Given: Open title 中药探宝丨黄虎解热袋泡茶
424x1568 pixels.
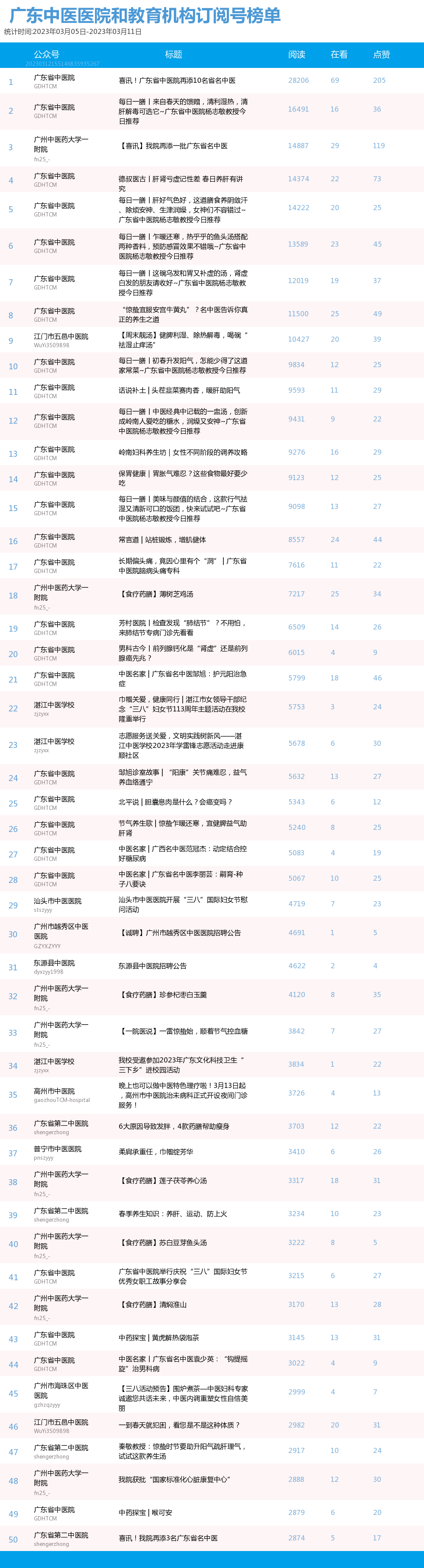Looking at the screenshot, I should tap(159, 1338).
